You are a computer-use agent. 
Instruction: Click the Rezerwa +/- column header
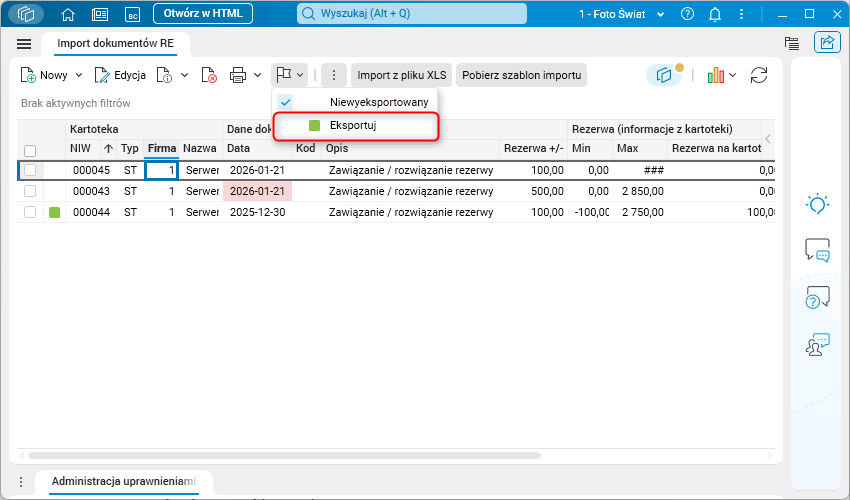[533, 148]
